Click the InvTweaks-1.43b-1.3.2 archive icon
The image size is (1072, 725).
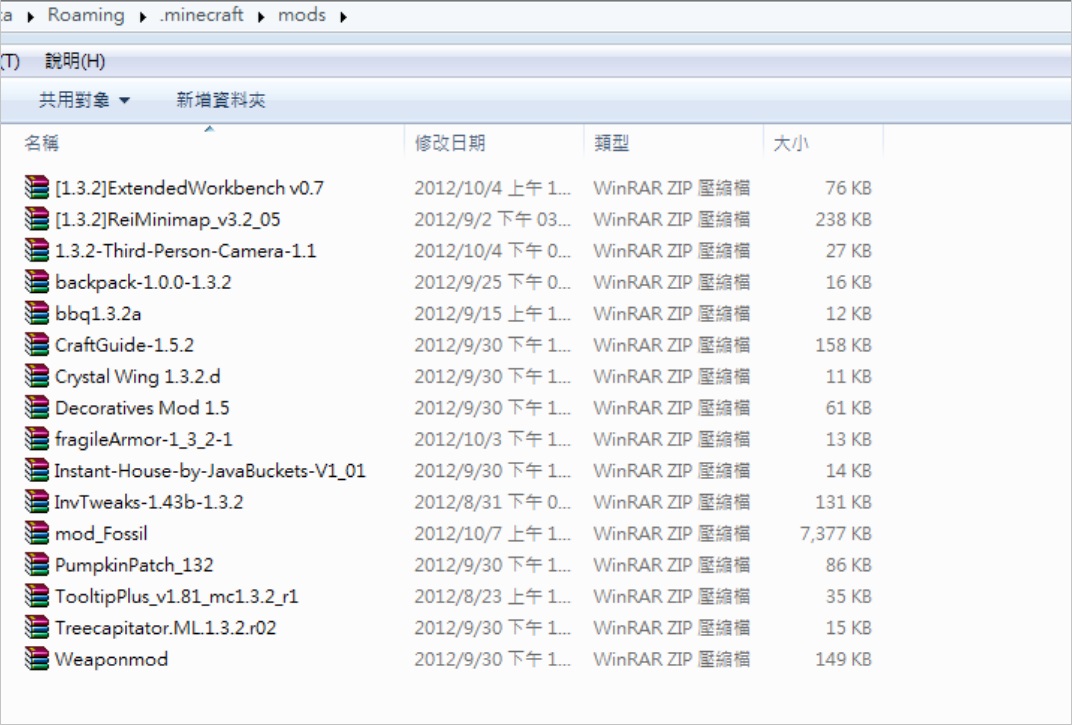tap(37, 502)
